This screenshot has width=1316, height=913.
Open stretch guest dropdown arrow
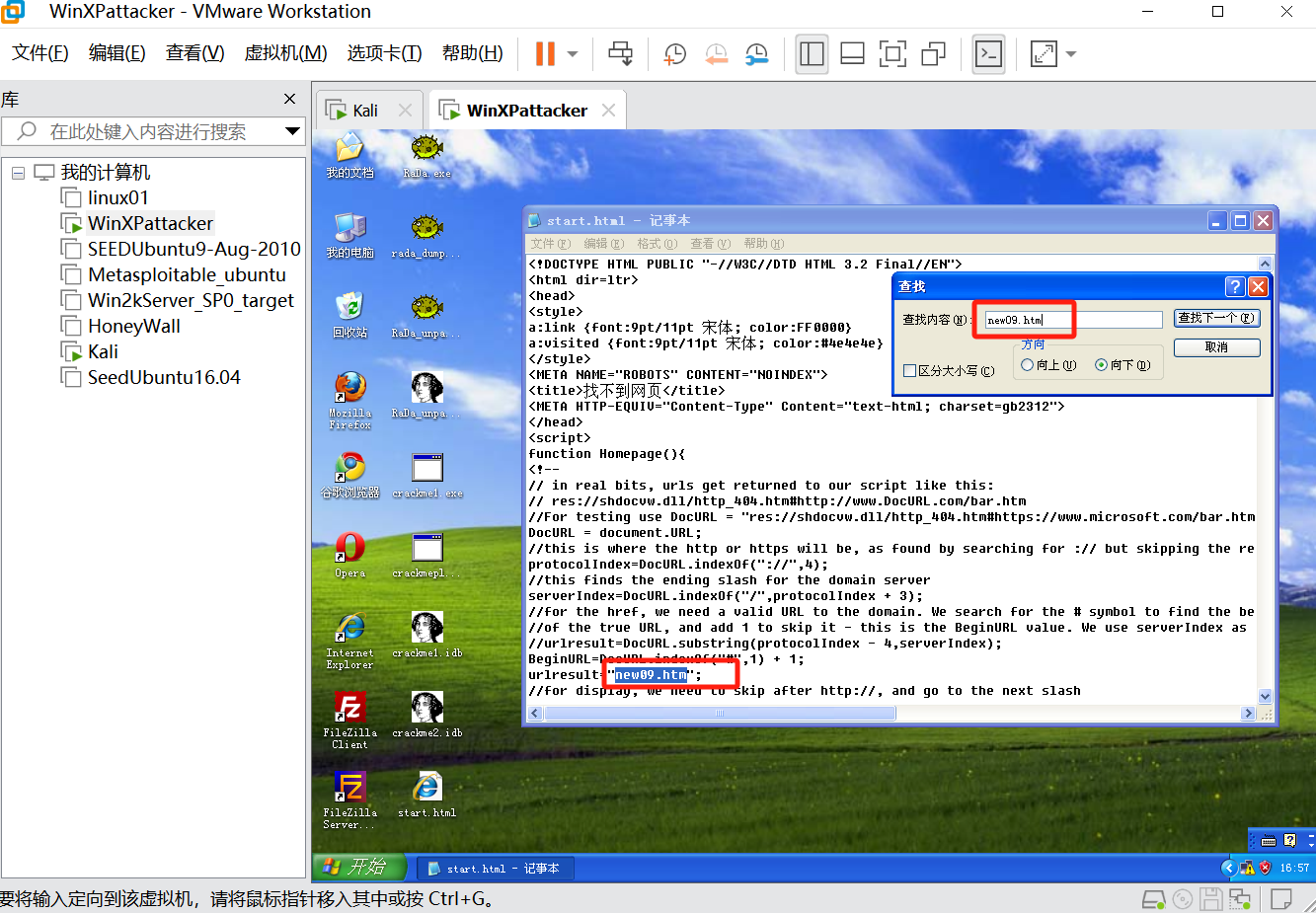pos(1071,54)
